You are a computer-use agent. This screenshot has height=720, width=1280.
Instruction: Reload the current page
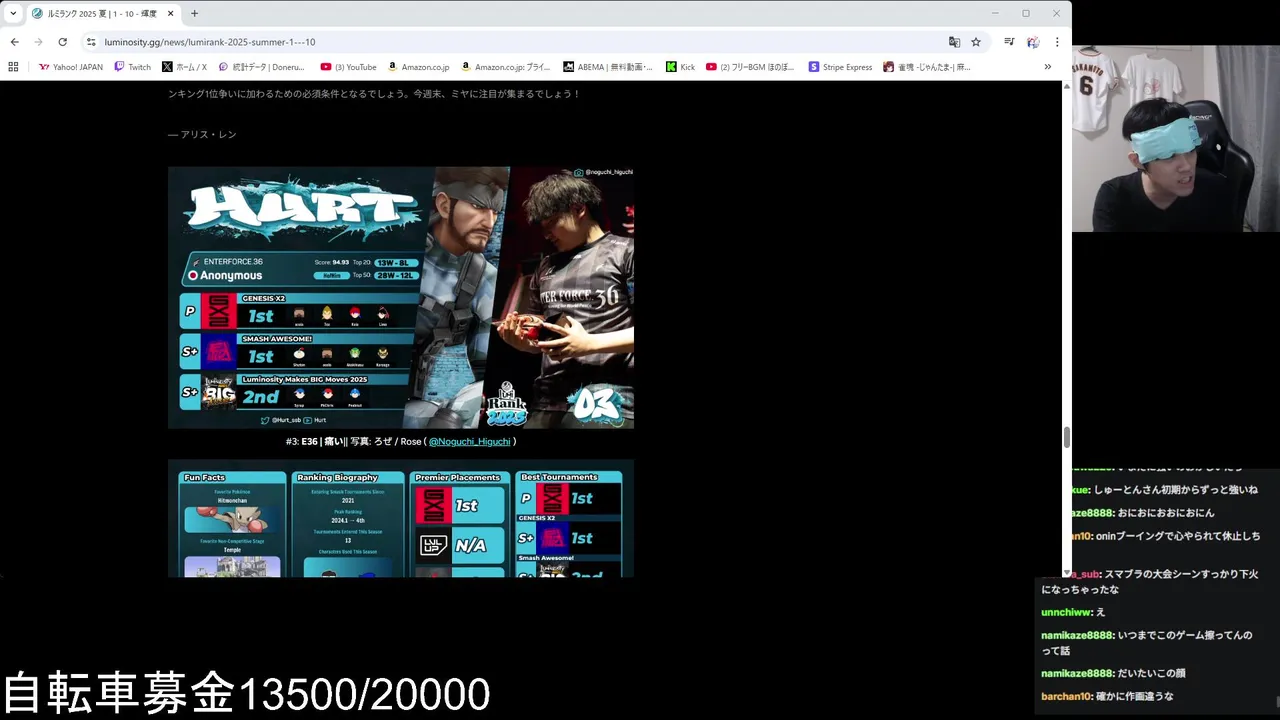[x=62, y=42]
